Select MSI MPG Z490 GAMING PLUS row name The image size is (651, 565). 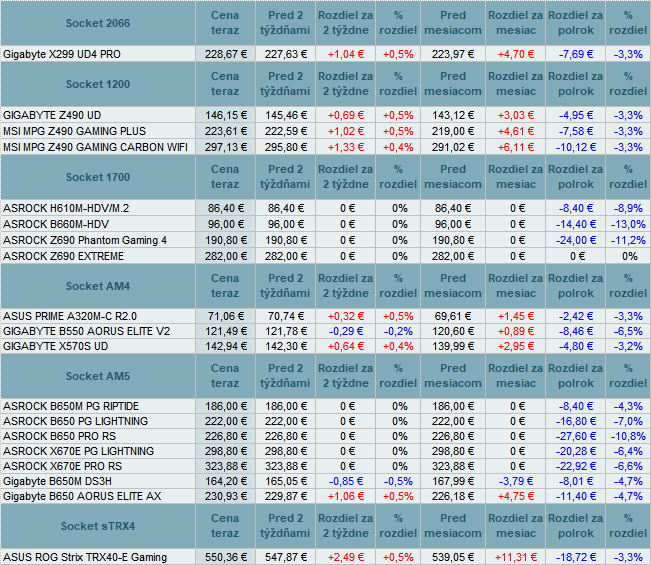[74, 131]
